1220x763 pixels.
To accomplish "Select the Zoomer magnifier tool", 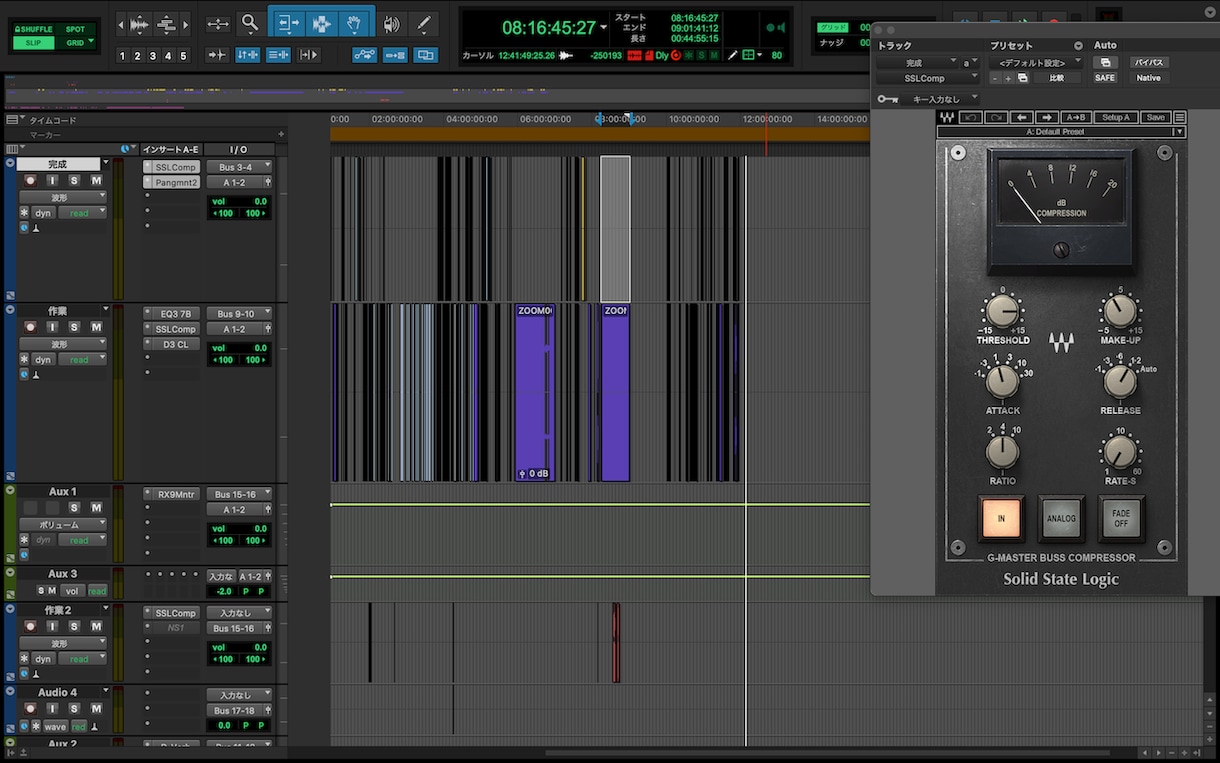I will (x=250, y=23).
